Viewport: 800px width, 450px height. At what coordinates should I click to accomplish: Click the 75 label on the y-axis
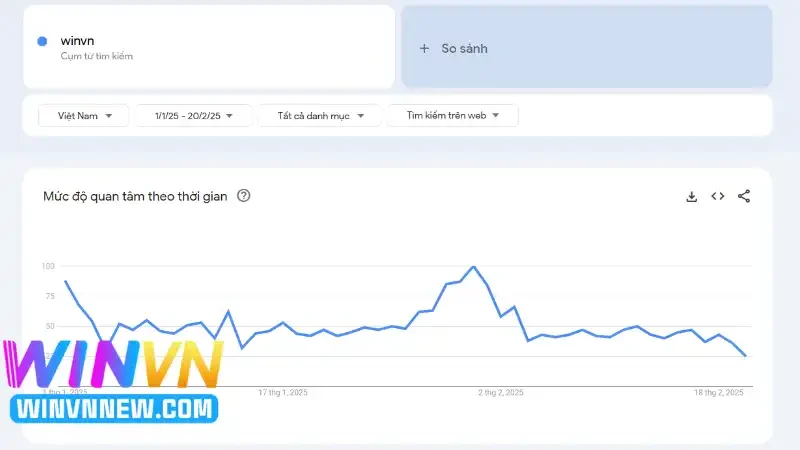coord(48,296)
